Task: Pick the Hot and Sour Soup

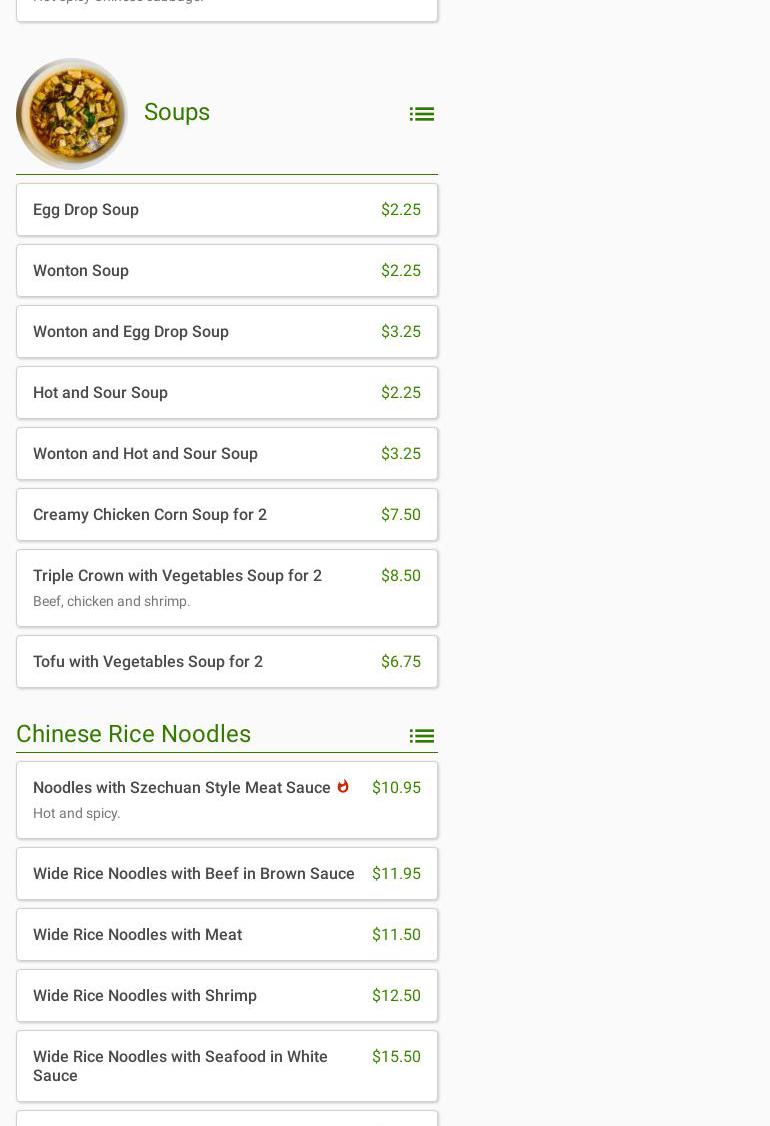Action: pyautogui.click(x=227, y=393)
